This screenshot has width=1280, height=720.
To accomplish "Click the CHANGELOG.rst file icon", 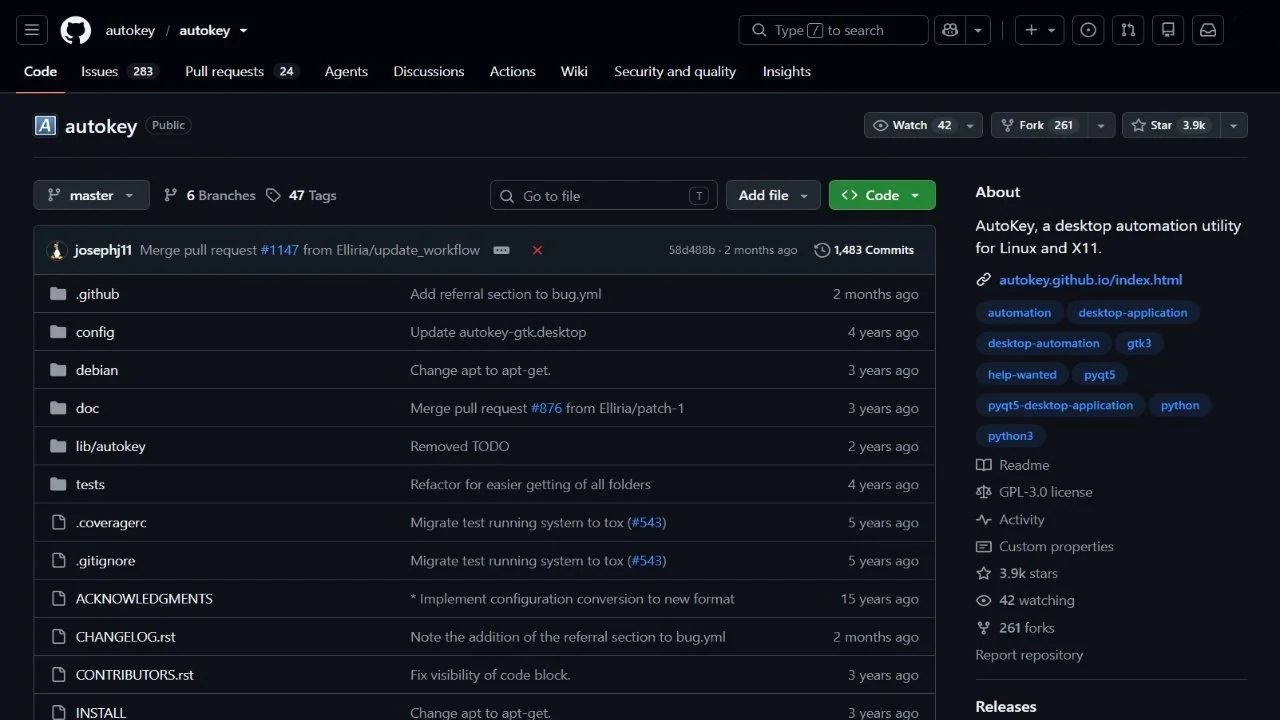I will 58,636.
